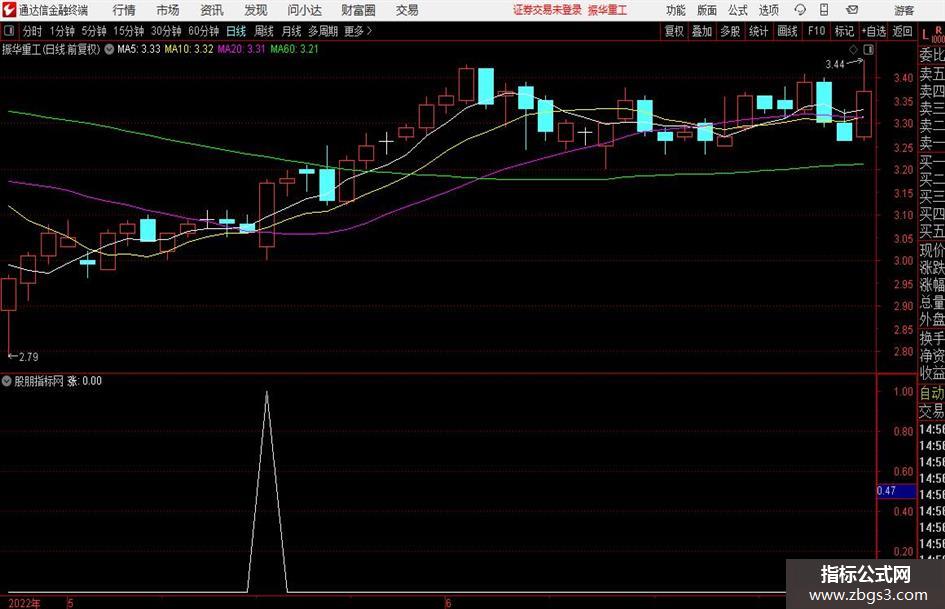This screenshot has height=609, width=945.
Task: Click the 3.44 high price marker
Action: click(835, 65)
